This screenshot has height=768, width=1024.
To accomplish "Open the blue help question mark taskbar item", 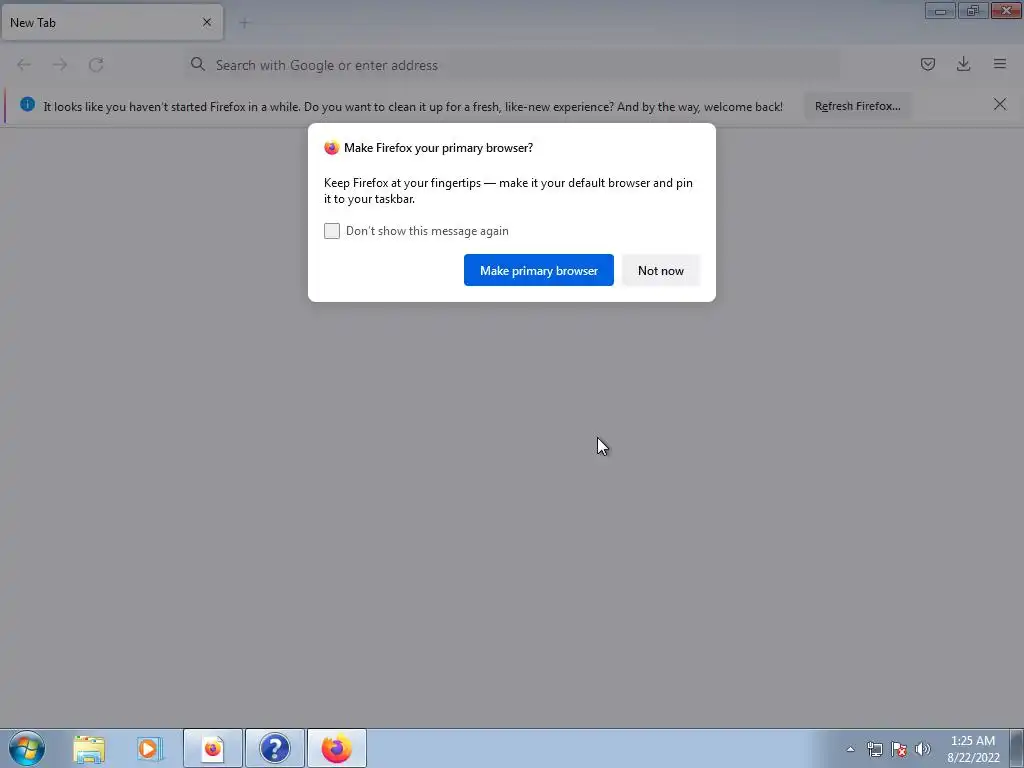I will (274, 748).
